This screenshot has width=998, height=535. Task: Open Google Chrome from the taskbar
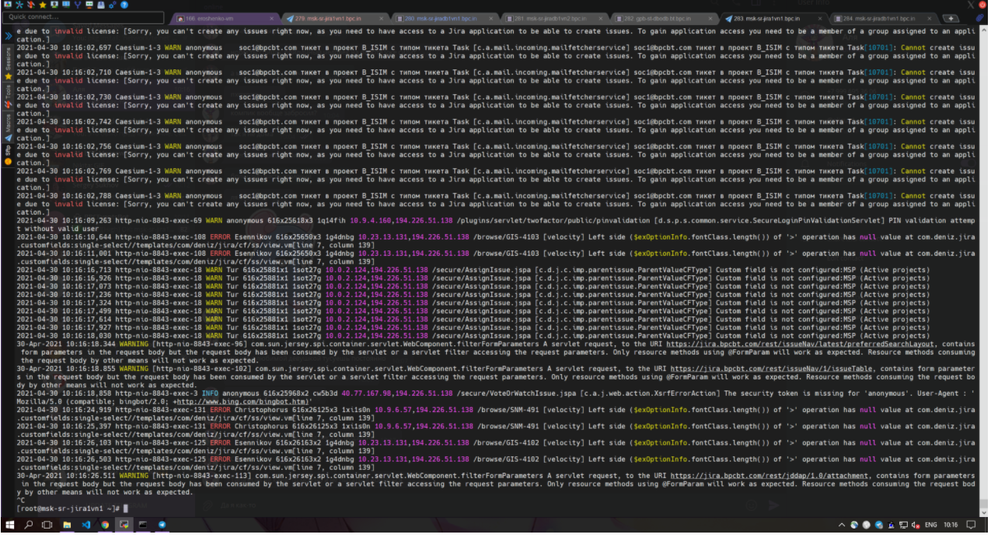[105, 525]
